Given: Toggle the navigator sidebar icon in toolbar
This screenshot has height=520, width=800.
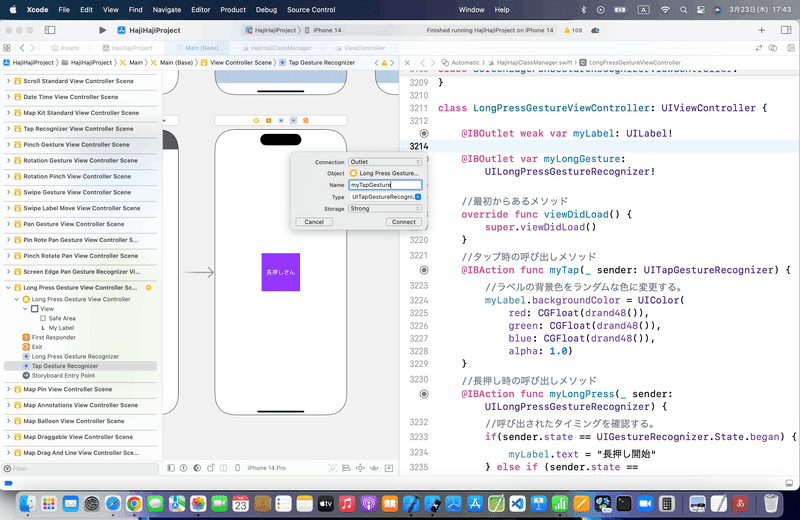Looking at the screenshot, I should click(x=50, y=30).
